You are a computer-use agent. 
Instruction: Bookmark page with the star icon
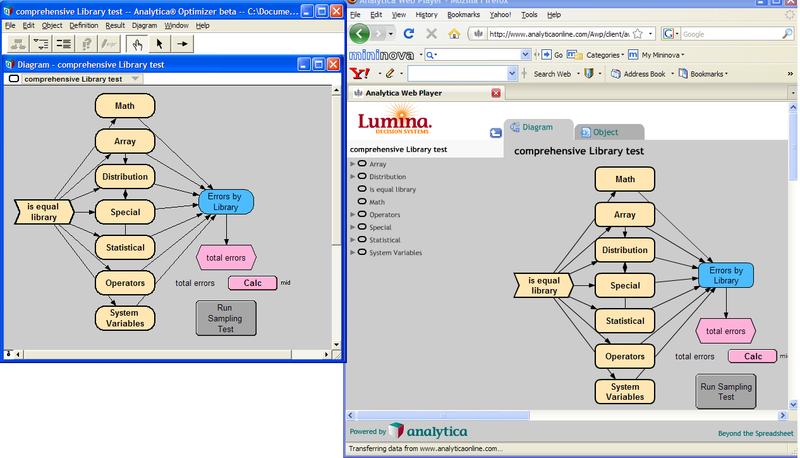[x=638, y=34]
